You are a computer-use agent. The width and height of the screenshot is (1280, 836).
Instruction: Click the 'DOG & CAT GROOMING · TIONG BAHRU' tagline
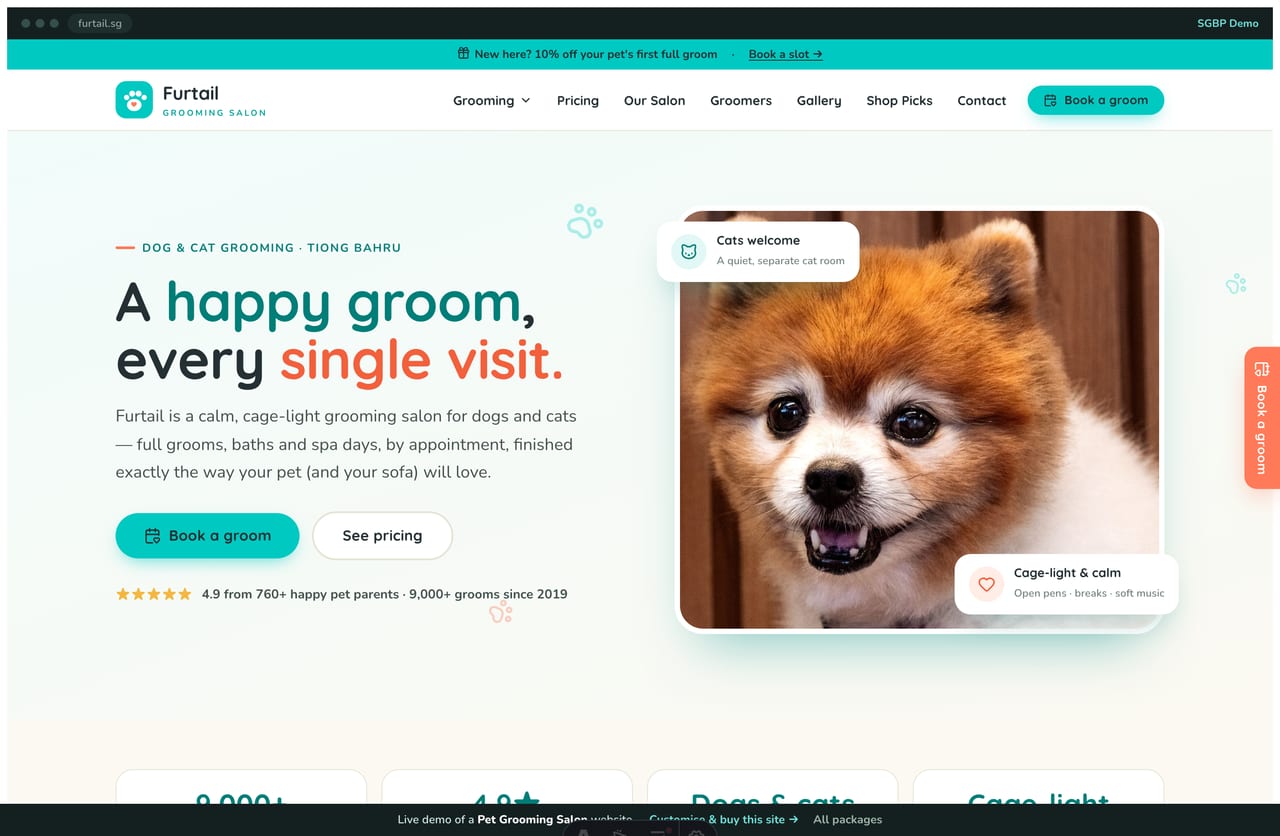point(271,248)
